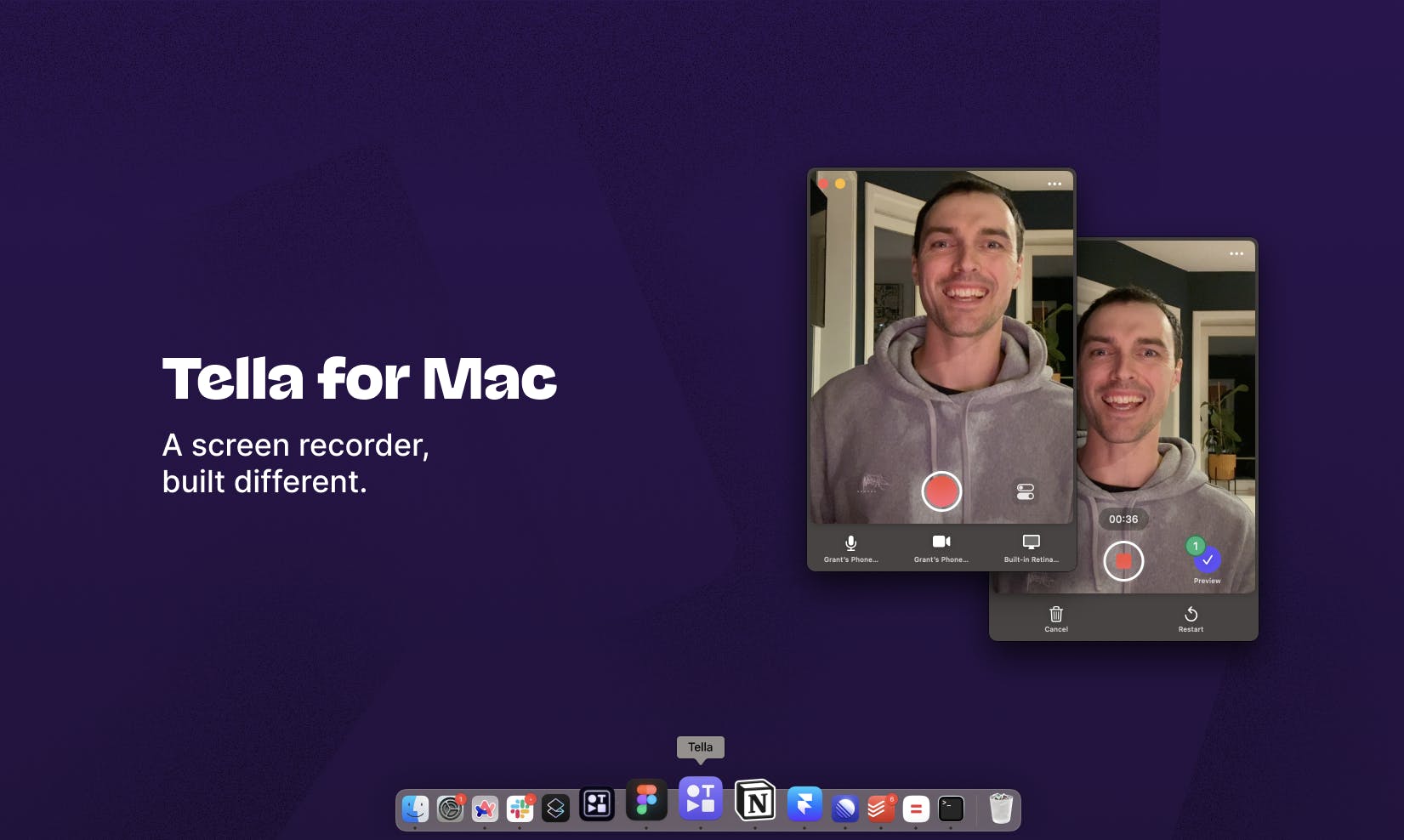
Task: Open Todoist from the dock
Action: [x=881, y=809]
